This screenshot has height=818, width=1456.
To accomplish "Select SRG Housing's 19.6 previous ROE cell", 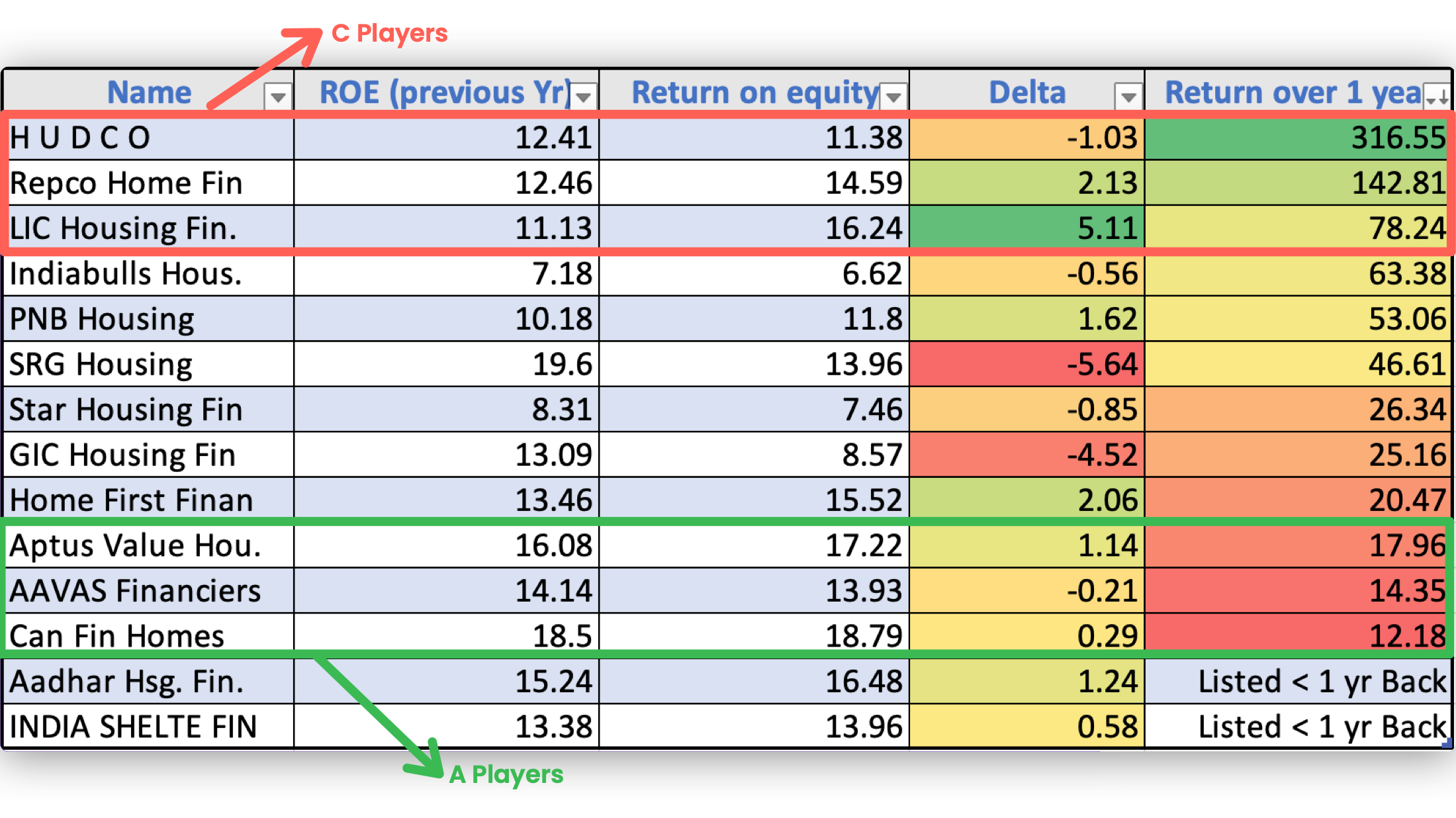I will 447,364.
